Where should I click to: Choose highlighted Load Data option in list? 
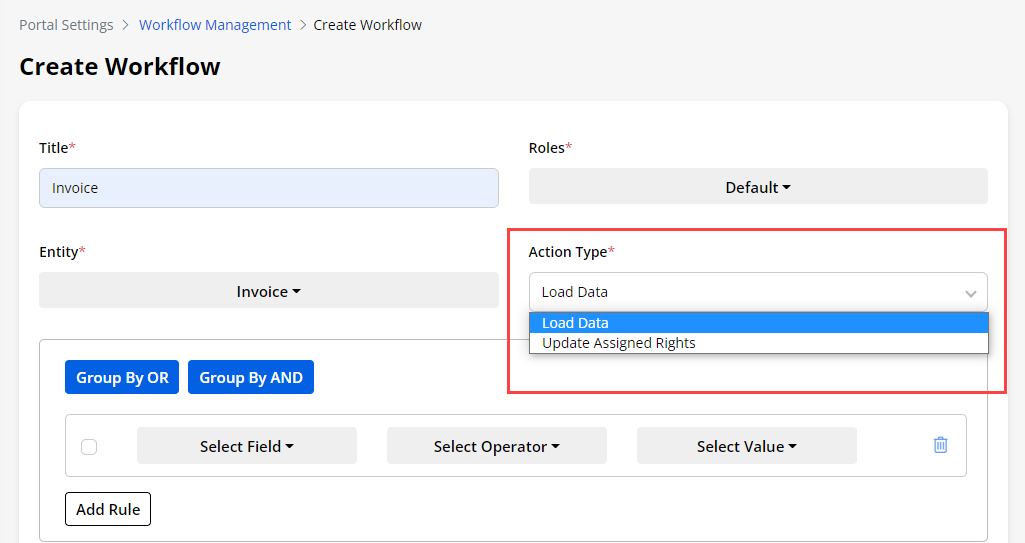(575, 323)
